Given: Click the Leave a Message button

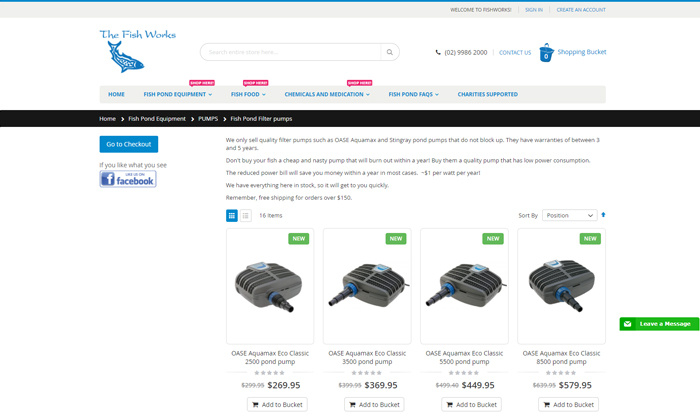Looking at the screenshot, I should pyautogui.click(x=659, y=324).
